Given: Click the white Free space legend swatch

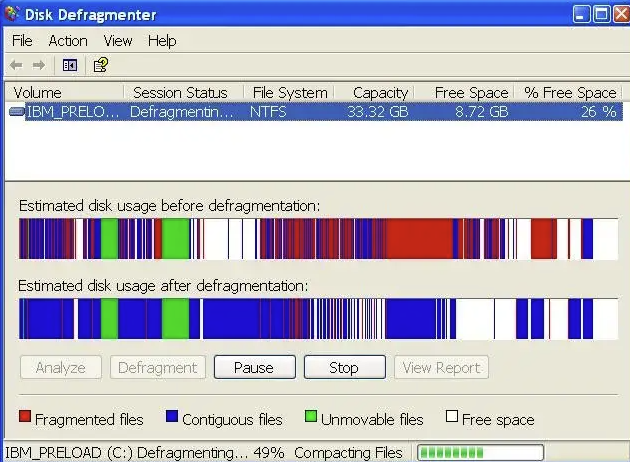Looking at the screenshot, I should (x=452, y=416).
